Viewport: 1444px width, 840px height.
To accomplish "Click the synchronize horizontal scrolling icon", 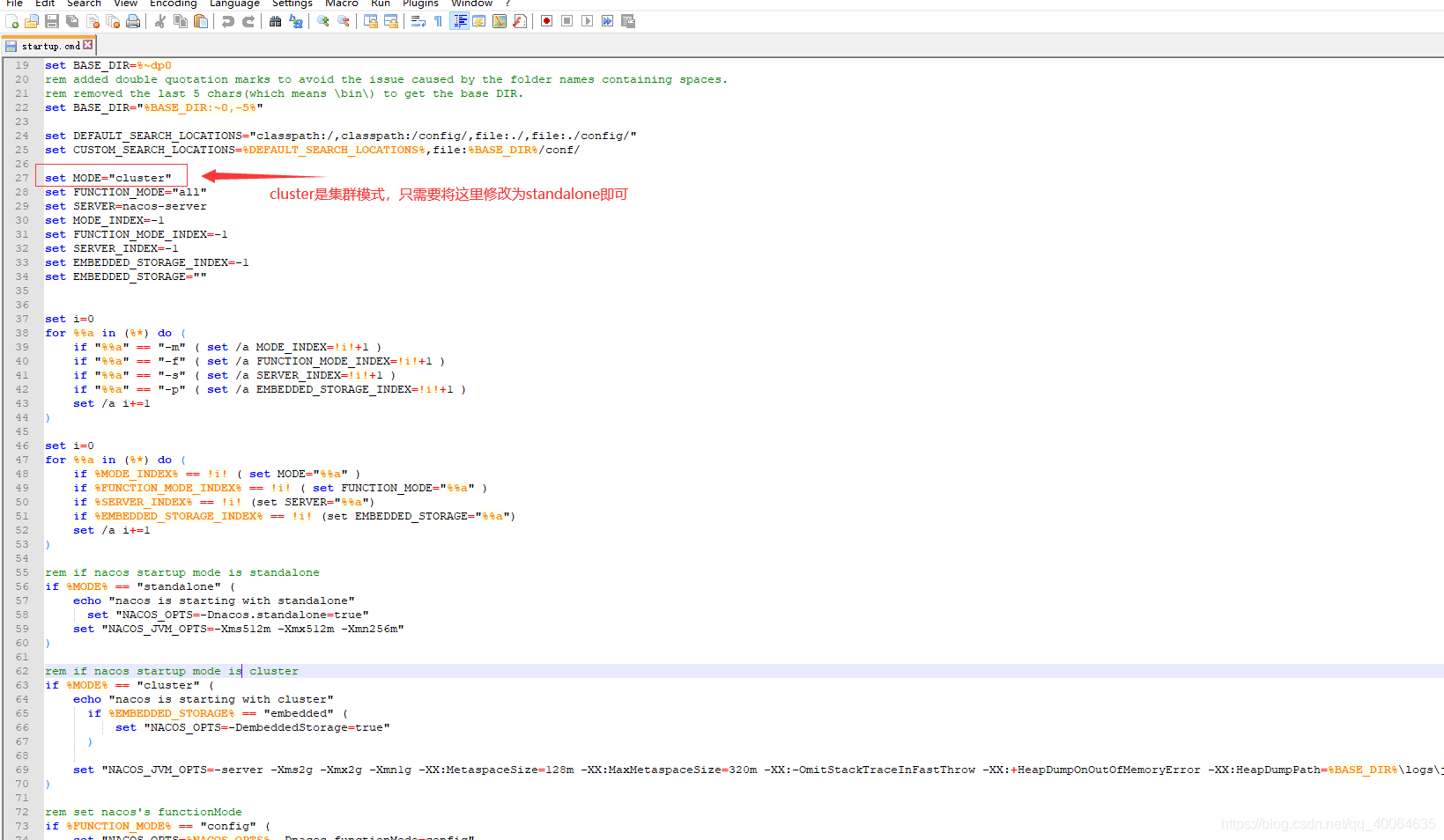I will click(391, 21).
